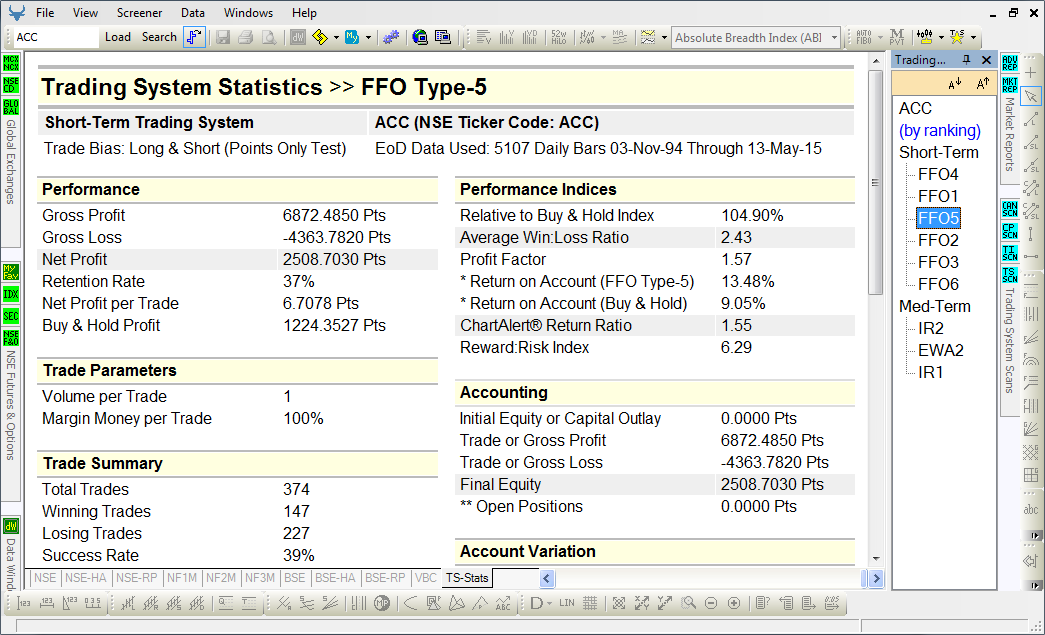The width and height of the screenshot is (1045, 635).
Task: Select FFO4 in the Short-Term tree
Action: click(x=938, y=175)
